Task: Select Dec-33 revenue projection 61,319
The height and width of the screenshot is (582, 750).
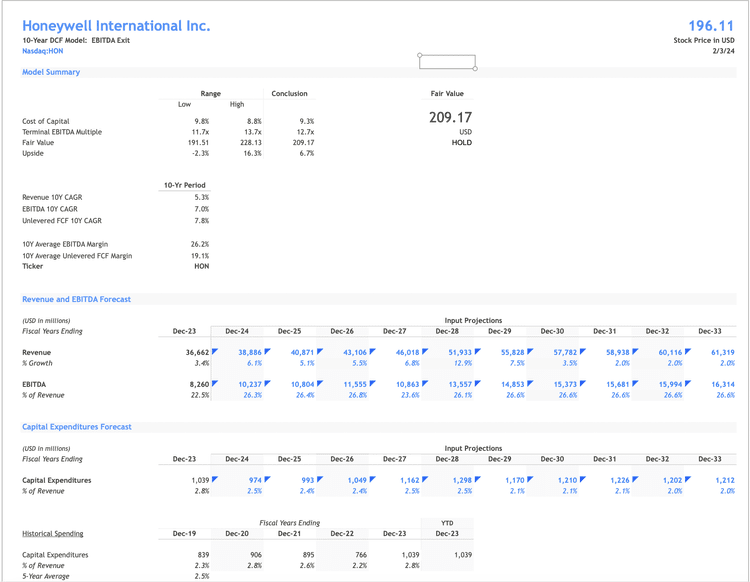Action: pos(723,352)
